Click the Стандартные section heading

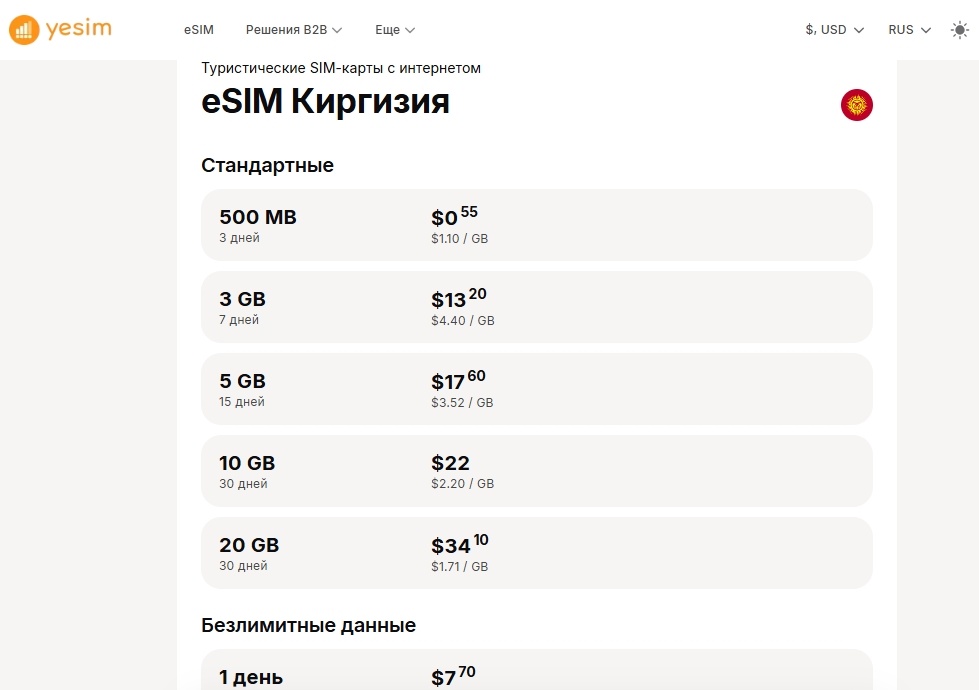click(x=267, y=165)
